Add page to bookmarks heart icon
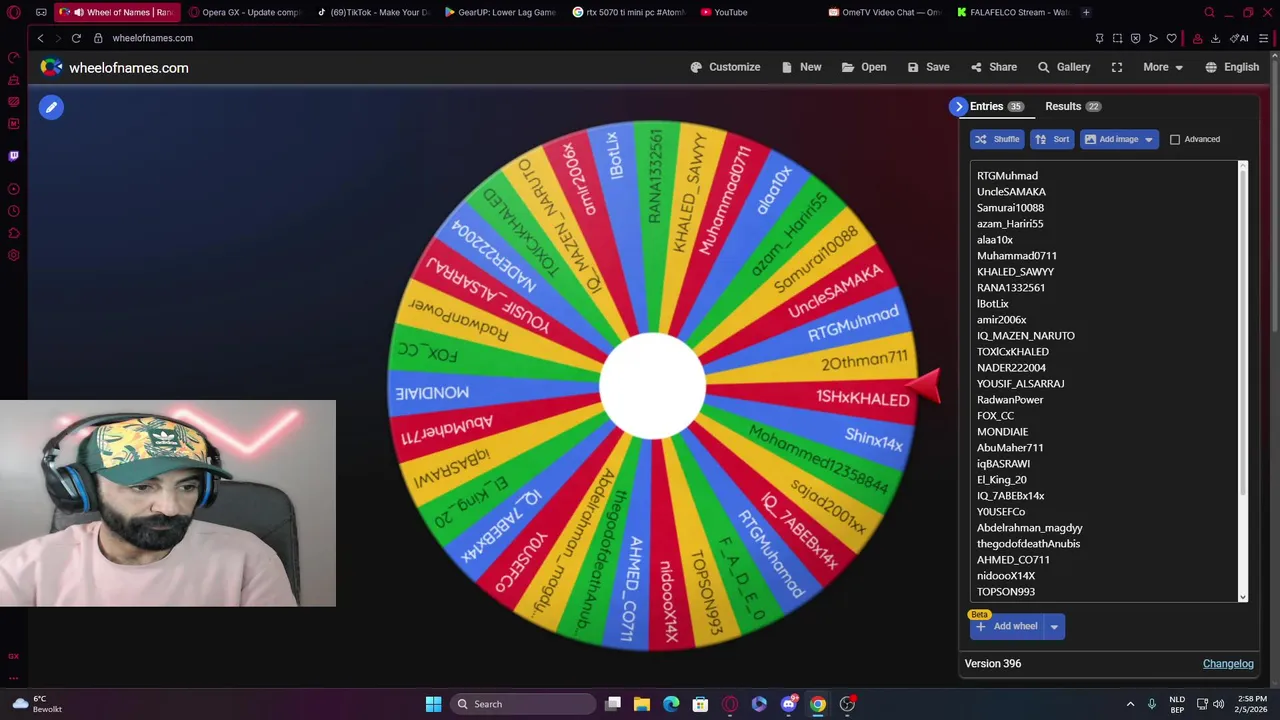Viewport: 1280px width, 720px height. [1171, 38]
